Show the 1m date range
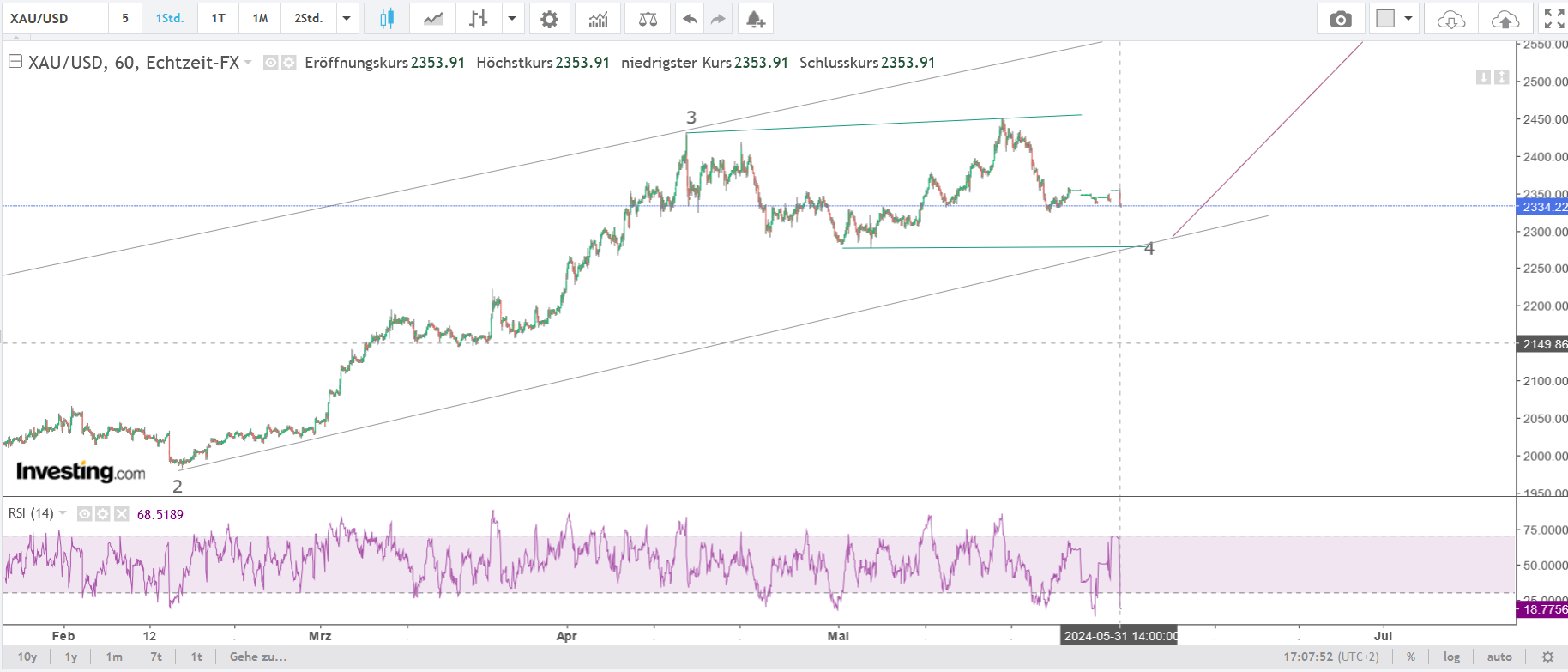 [114, 657]
